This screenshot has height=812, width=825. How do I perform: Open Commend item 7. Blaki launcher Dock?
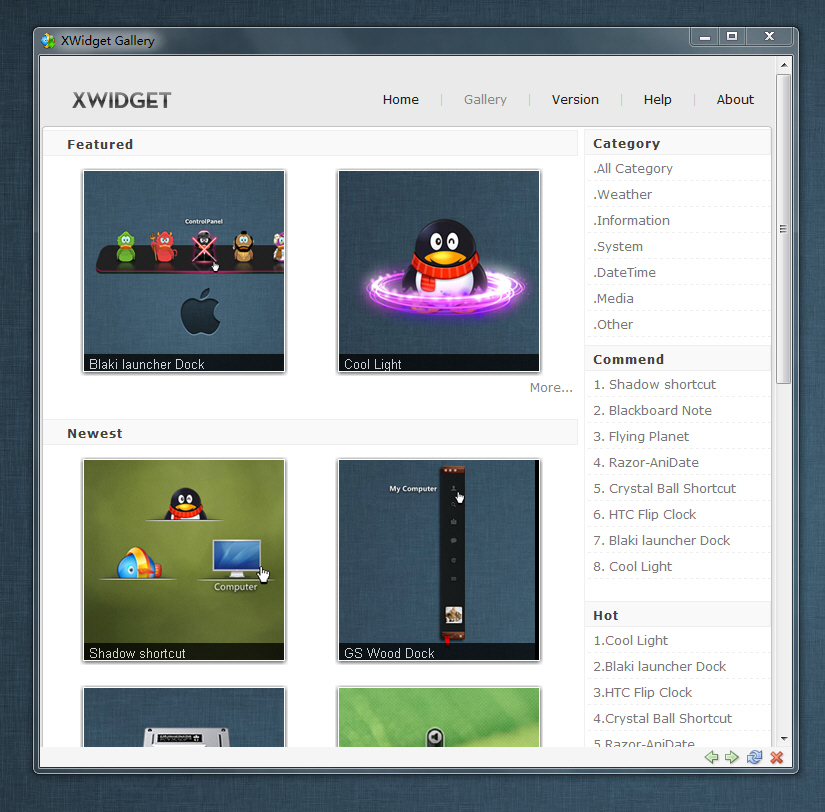[661, 540]
